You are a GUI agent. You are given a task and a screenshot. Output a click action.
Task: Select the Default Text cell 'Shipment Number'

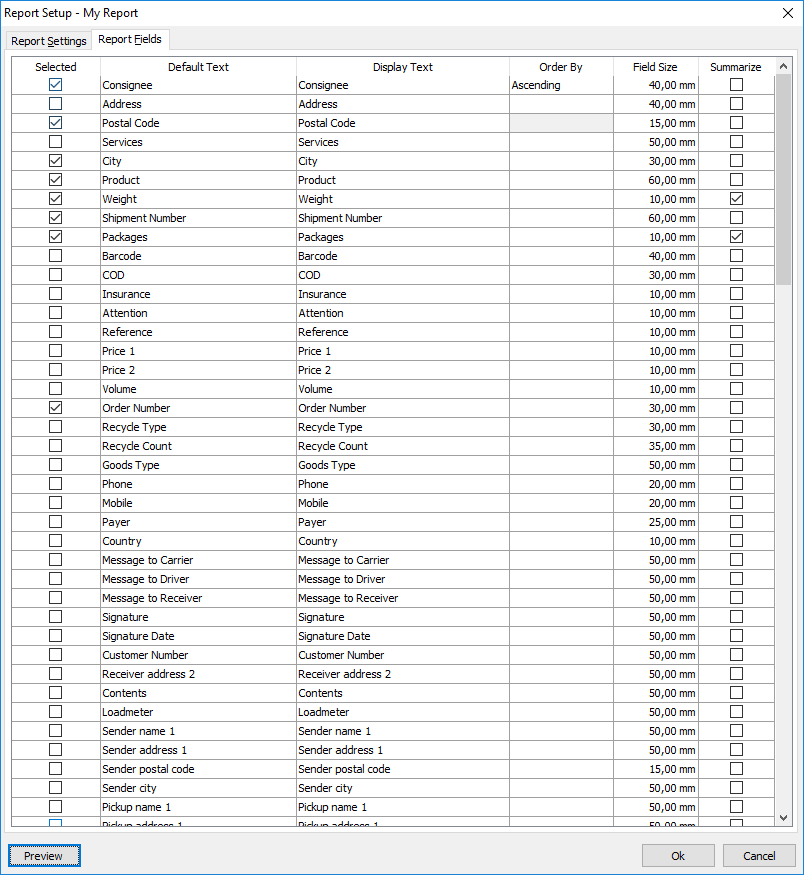pos(199,218)
